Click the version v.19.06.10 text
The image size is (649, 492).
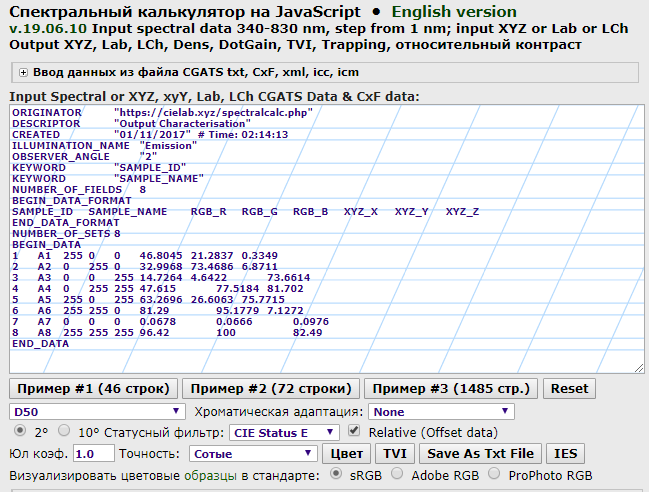point(48,29)
